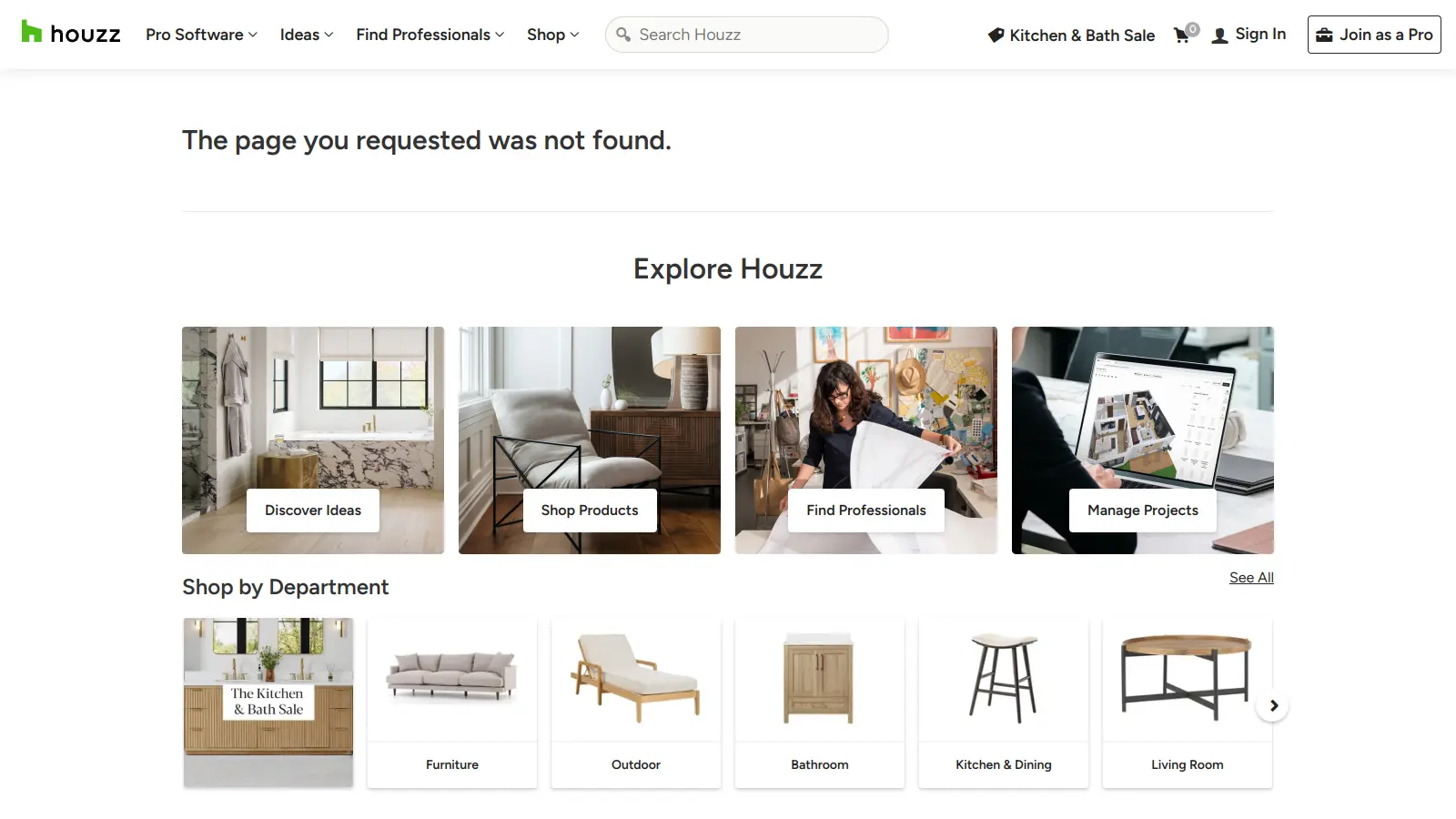Open the Furniture department
This screenshot has width=1456, height=819.
[451, 703]
